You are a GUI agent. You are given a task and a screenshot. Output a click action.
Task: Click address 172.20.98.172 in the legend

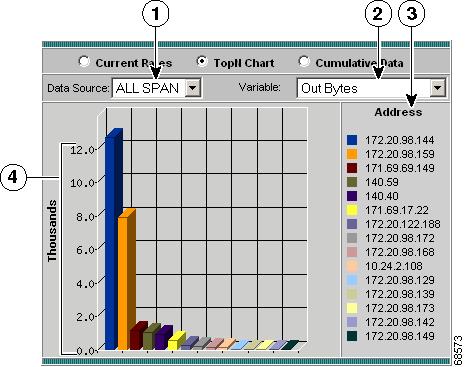(400, 238)
